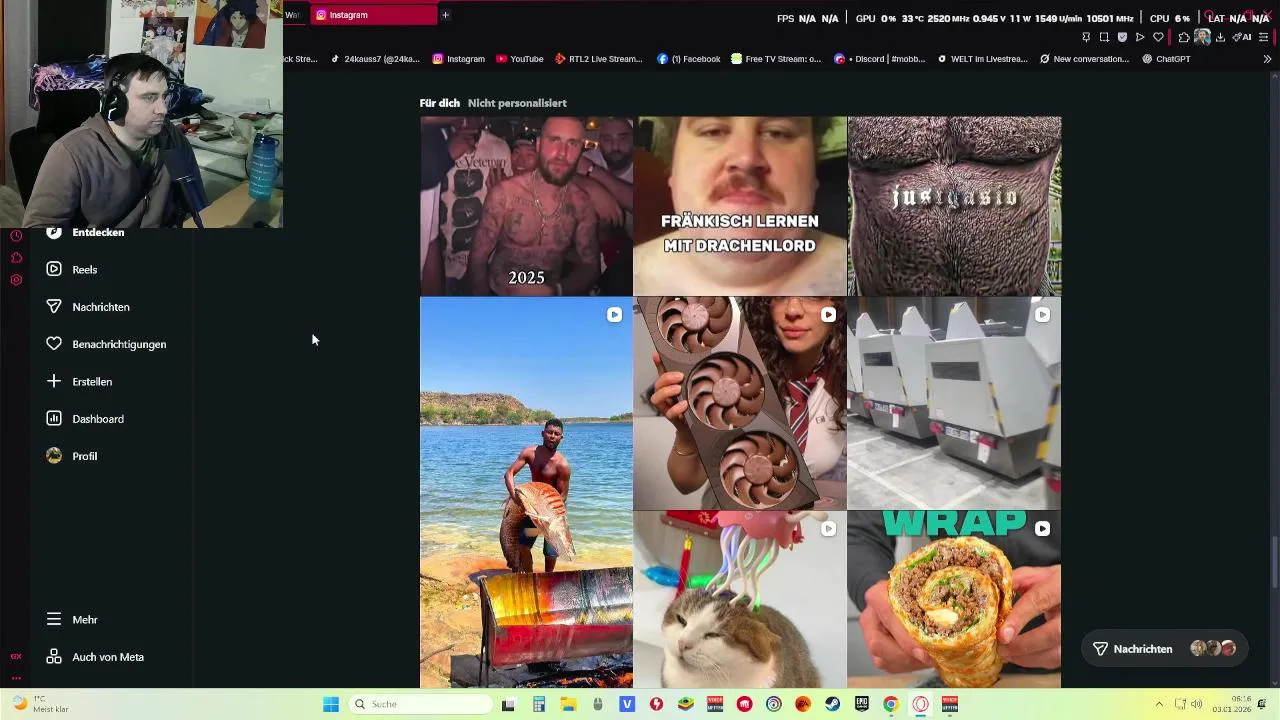Open Calculator on the taskbar
The image size is (1280, 720).
pyautogui.click(x=538, y=704)
